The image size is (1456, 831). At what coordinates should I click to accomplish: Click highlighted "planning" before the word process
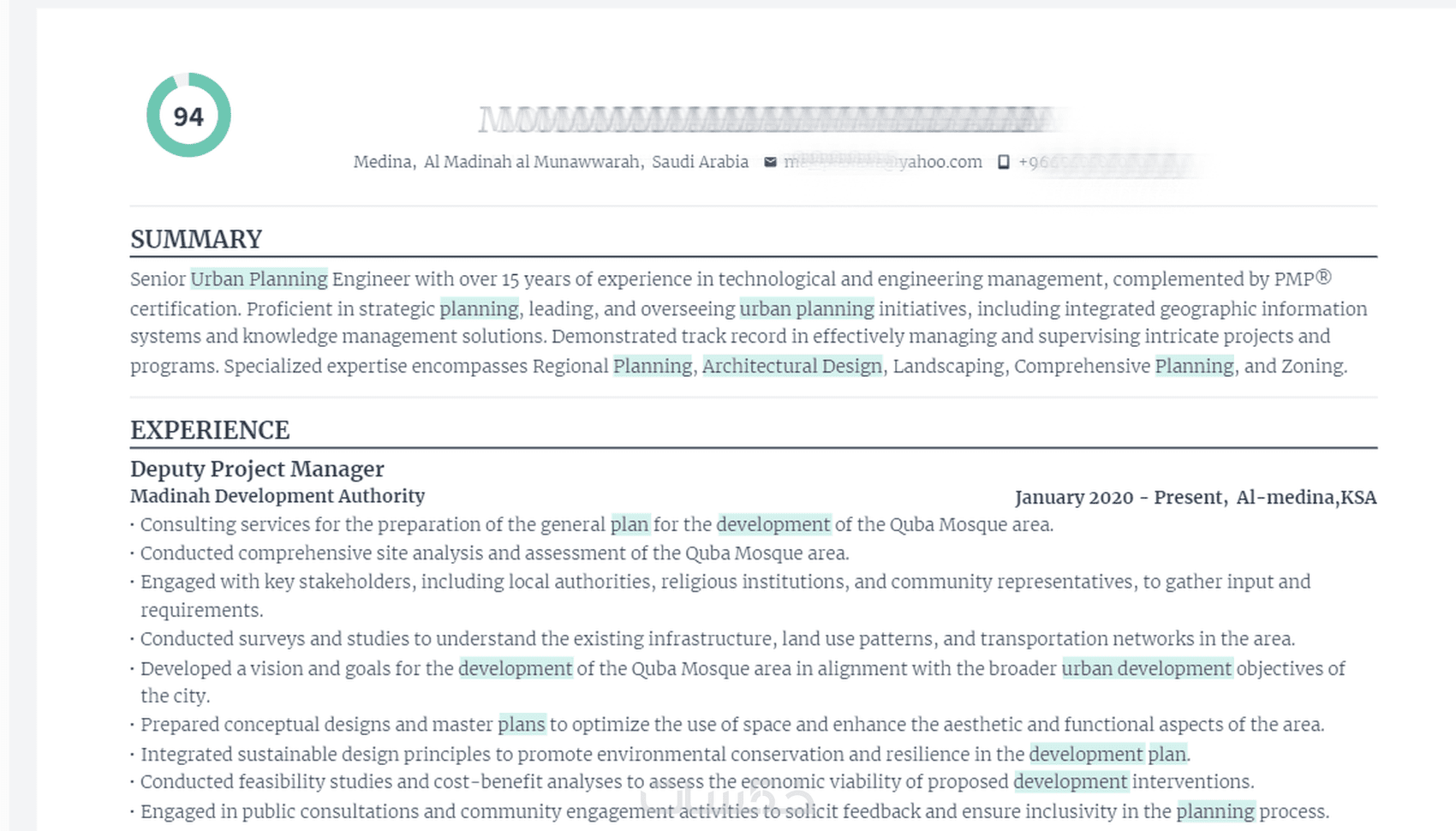(x=1215, y=811)
